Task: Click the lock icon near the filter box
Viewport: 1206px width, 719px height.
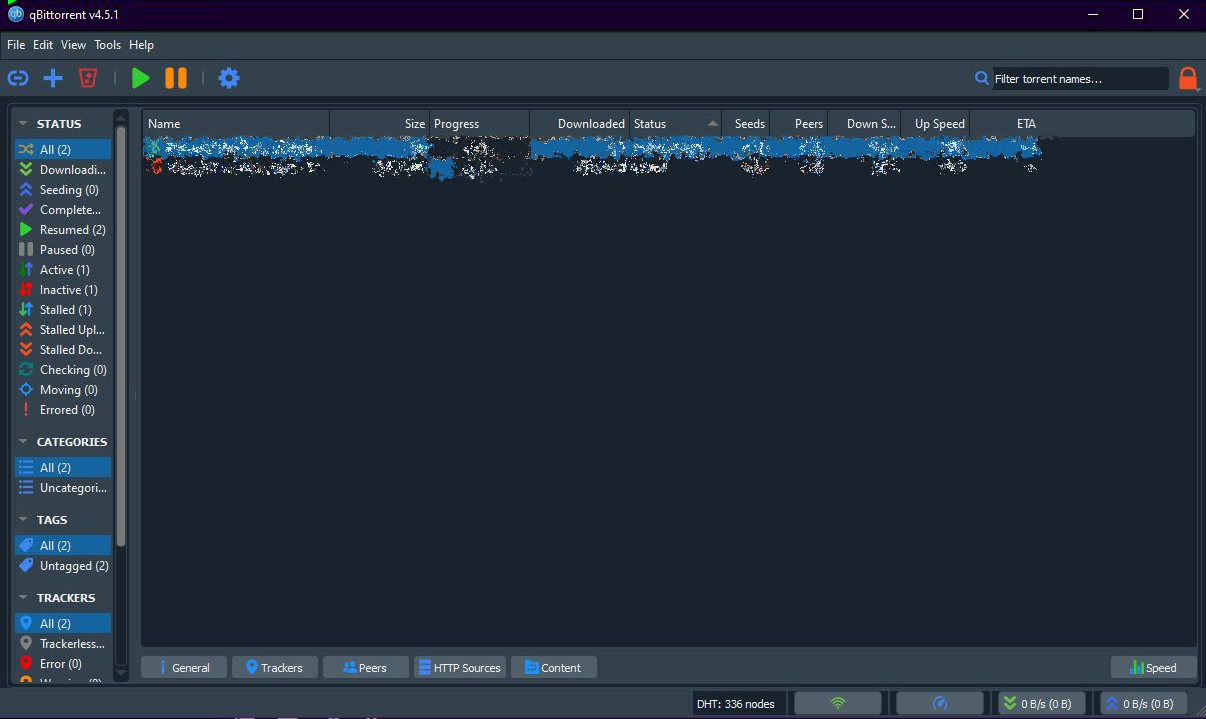Action: pyautogui.click(x=1188, y=77)
